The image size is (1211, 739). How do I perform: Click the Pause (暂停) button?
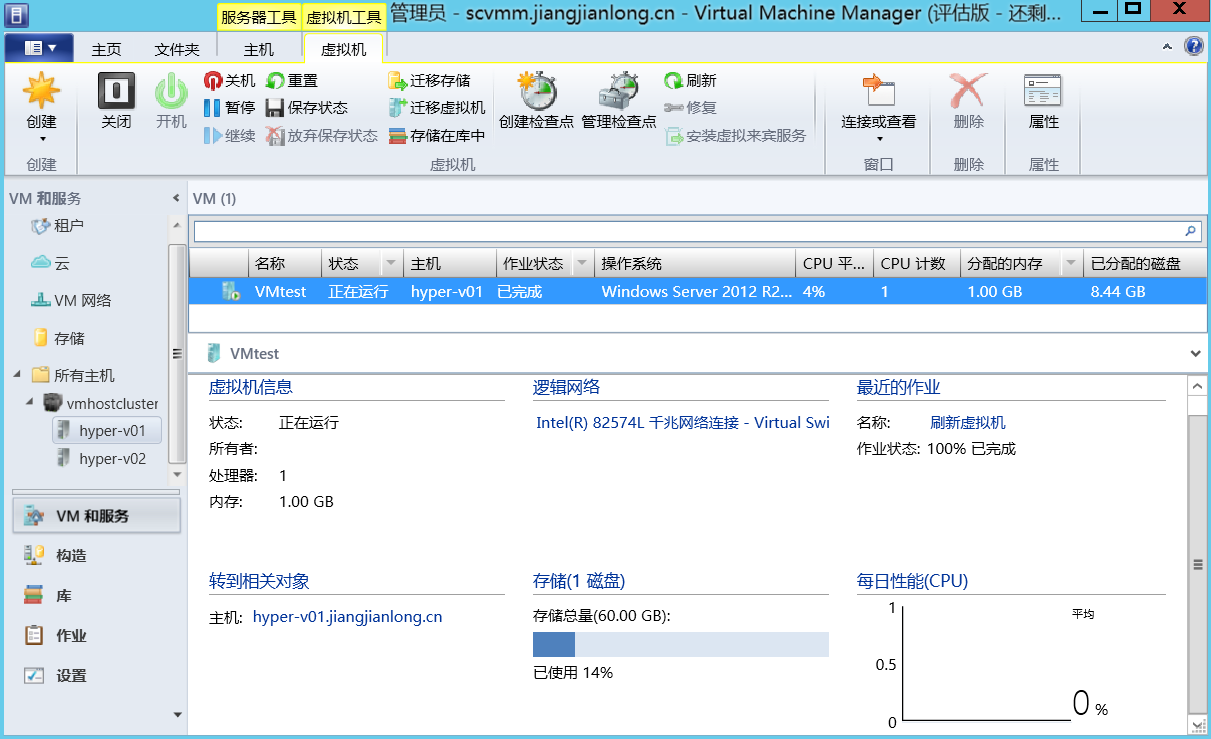pos(230,108)
